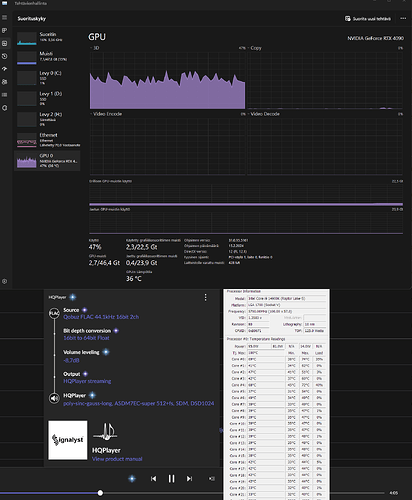Image resolution: width=412 pixels, height=500 pixels.
Task: Select Performance page icon in Task Manager sidebar
Action: (x=5, y=43)
